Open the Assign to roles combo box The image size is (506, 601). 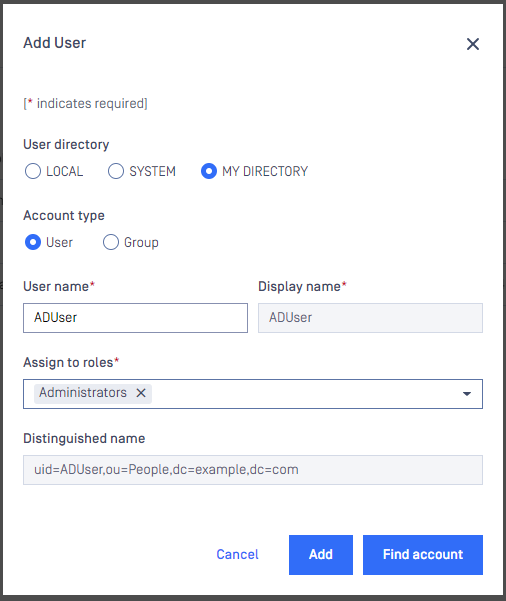pyautogui.click(x=253, y=394)
